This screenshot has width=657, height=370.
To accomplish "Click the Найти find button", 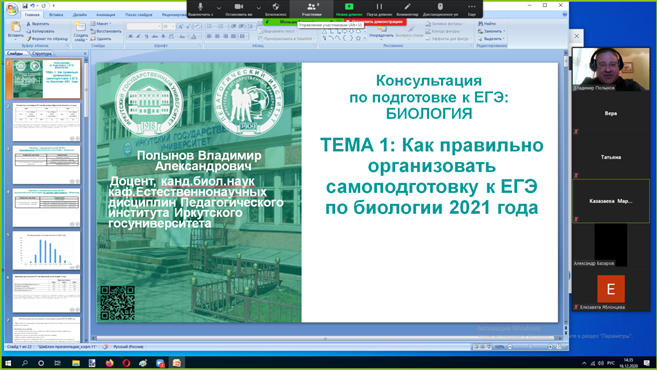I will point(487,24).
